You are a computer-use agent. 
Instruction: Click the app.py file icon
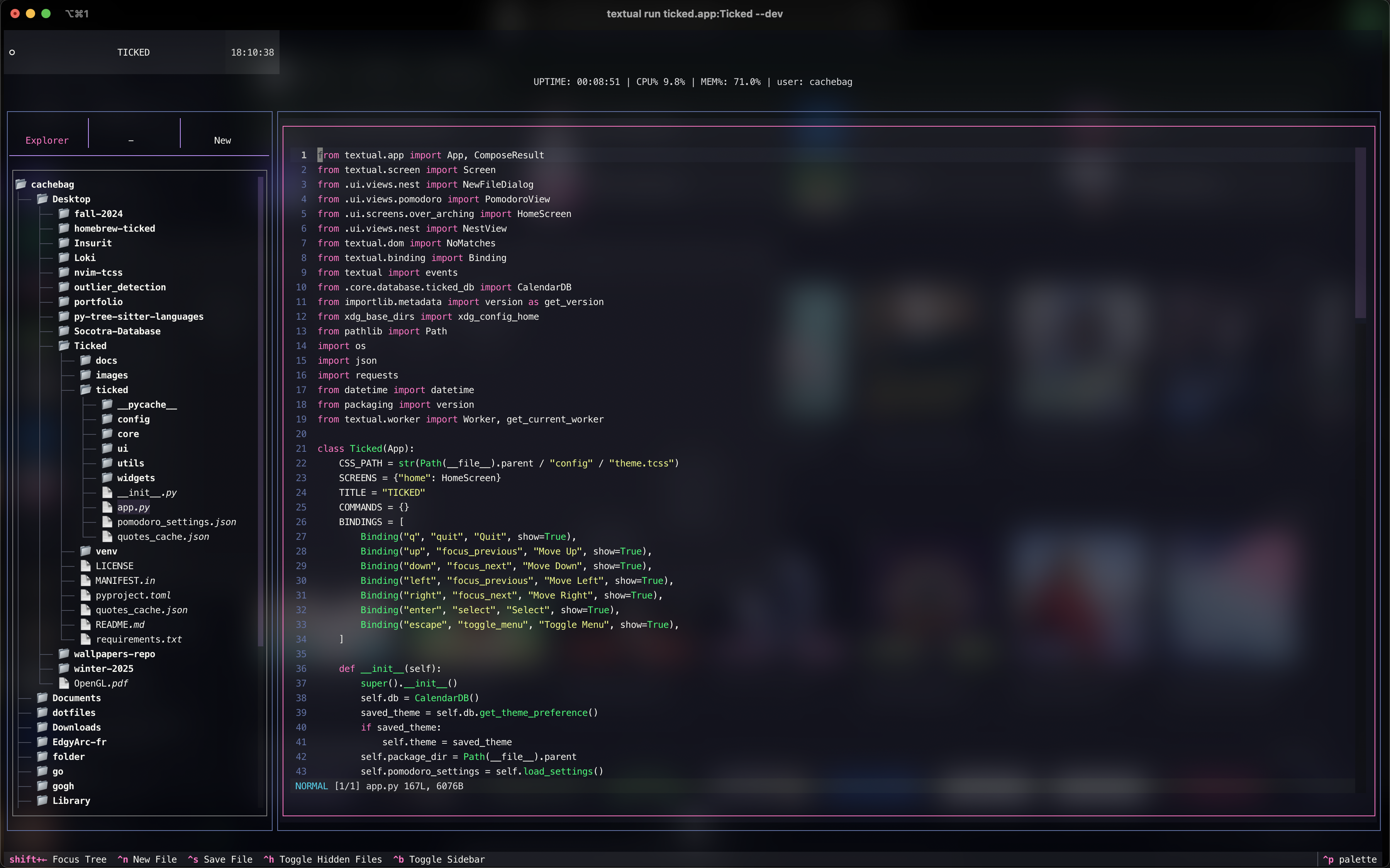107,507
